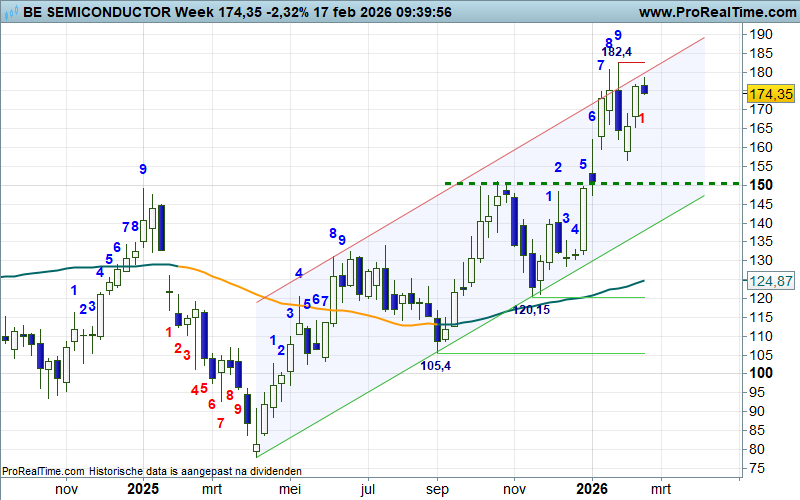Click the sep label on the time axis
This screenshot has width=800, height=500.
439,489
